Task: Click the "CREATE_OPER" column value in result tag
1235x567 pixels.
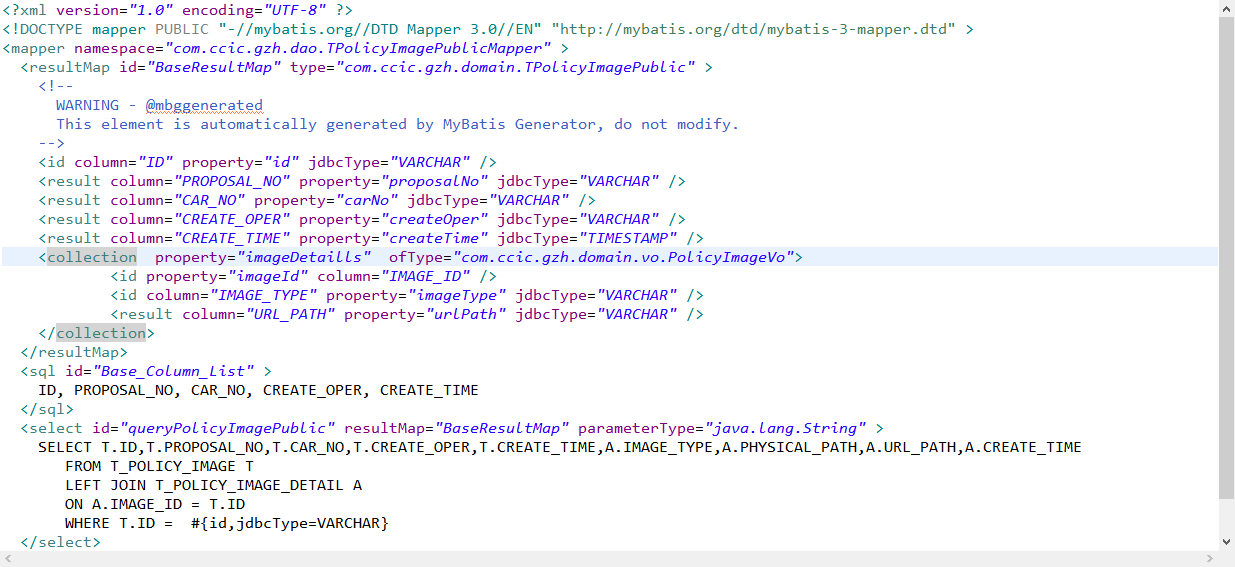Action: pyautogui.click(x=232, y=219)
